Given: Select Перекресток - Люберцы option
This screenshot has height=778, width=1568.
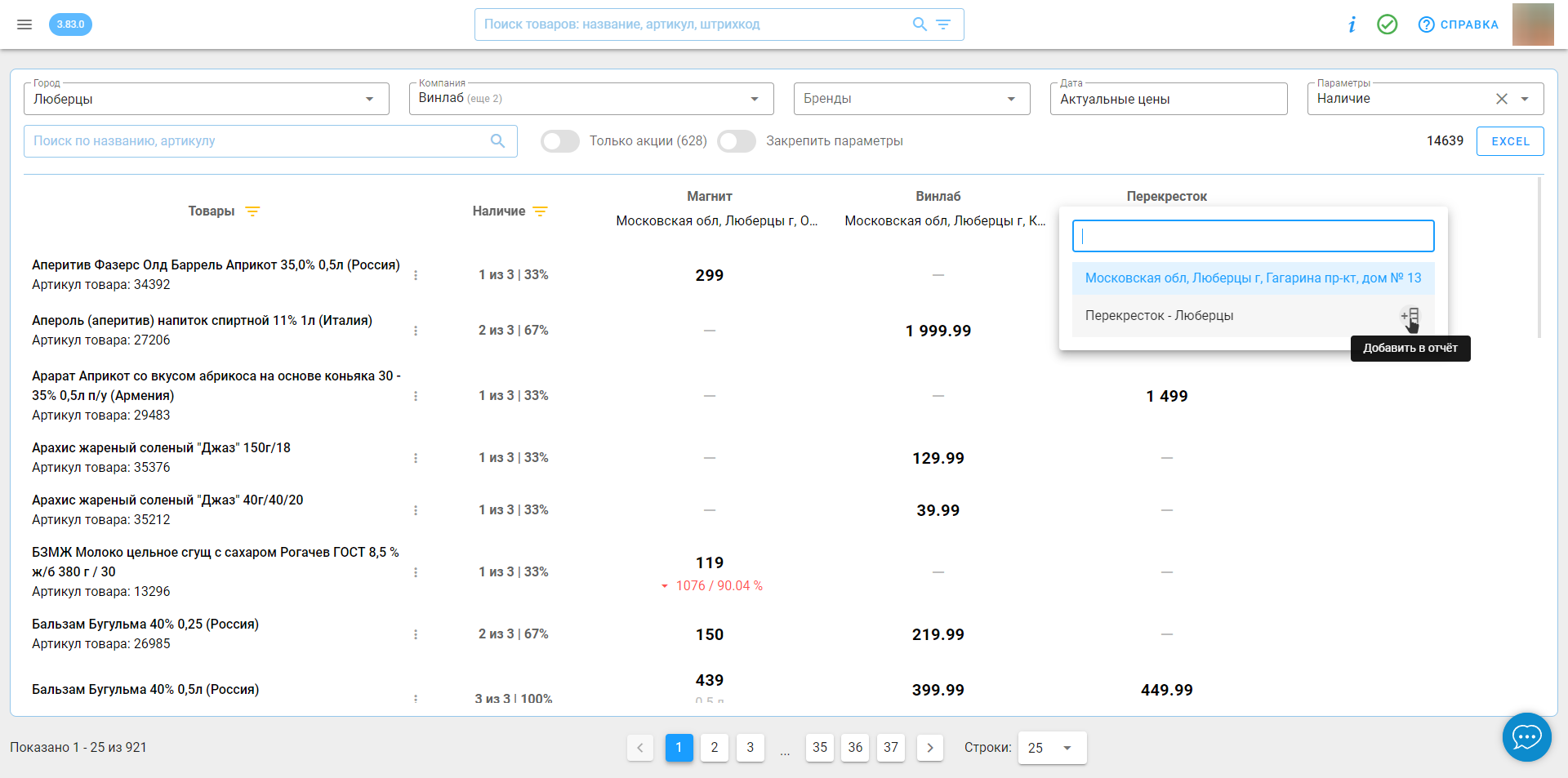Looking at the screenshot, I should point(1253,316).
